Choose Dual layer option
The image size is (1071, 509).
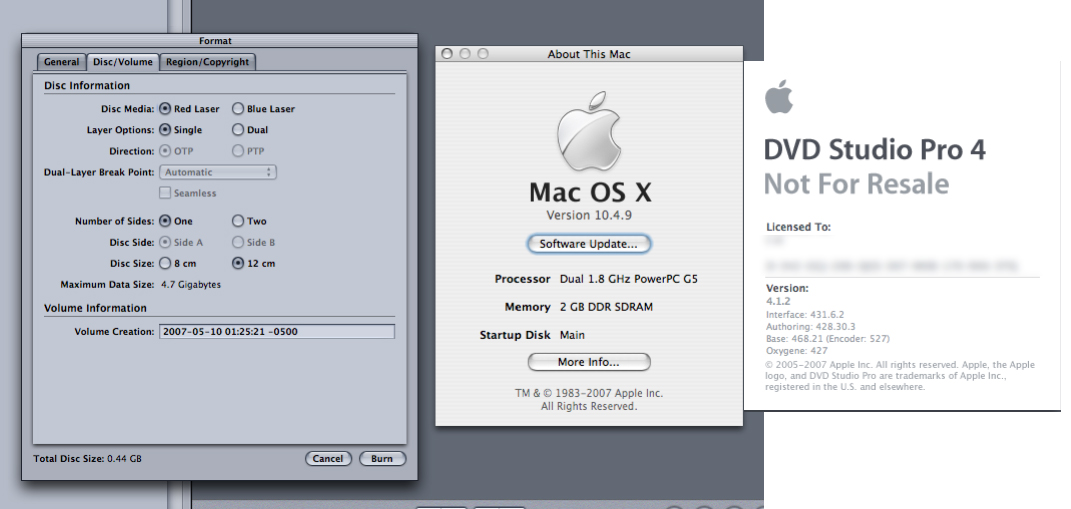[x=238, y=130]
